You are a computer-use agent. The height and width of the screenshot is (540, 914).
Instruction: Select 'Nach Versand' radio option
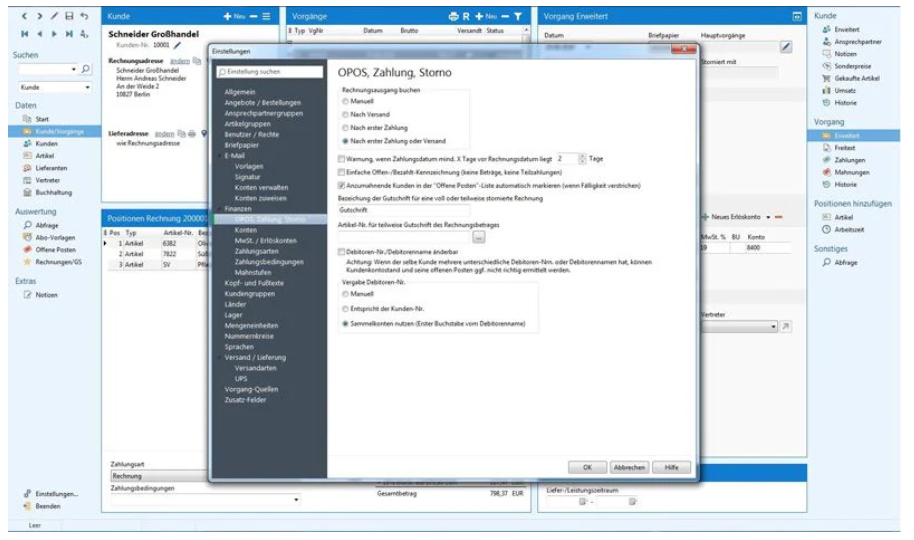346,114
